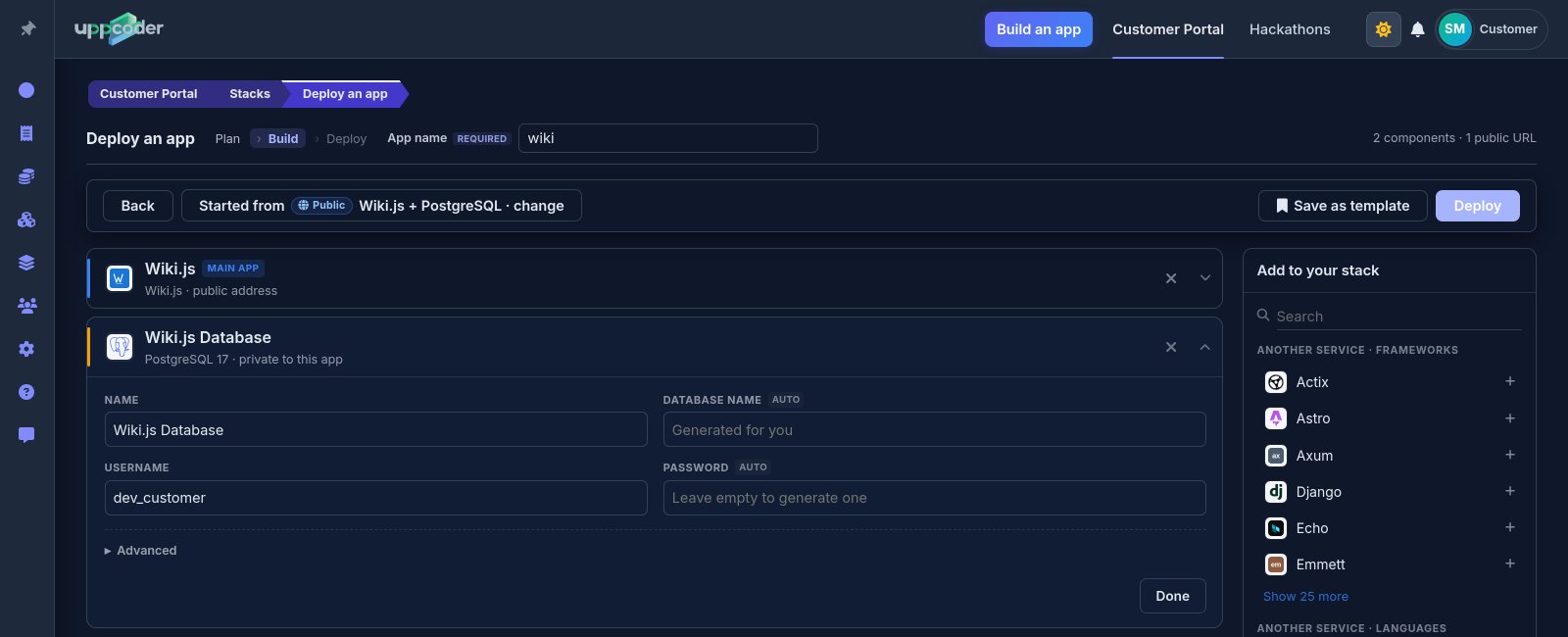Open the cubes sidebar icon
The image size is (1568, 637).
pos(26,220)
